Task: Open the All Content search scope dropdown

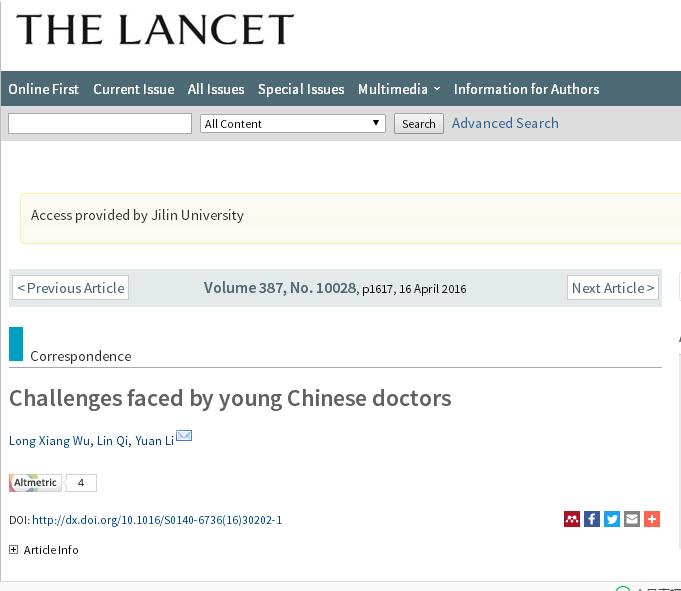Action: (x=293, y=124)
